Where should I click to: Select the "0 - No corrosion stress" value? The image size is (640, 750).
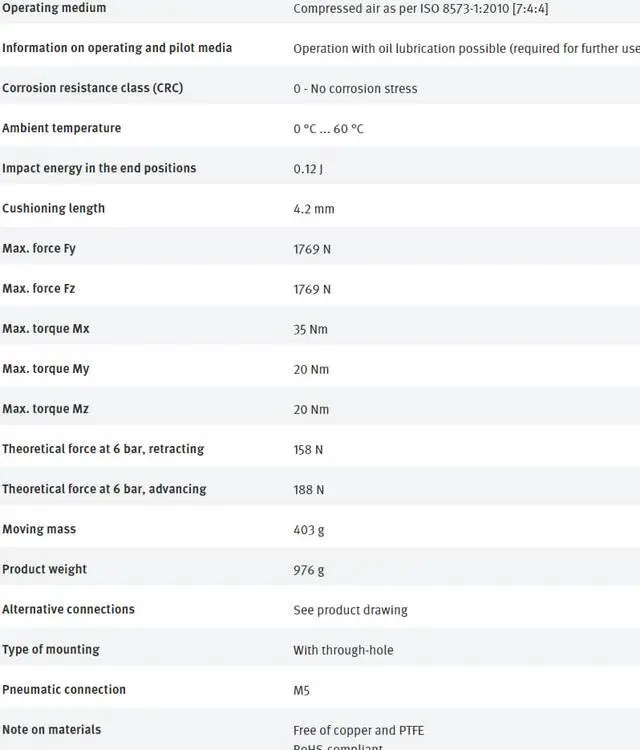(355, 89)
